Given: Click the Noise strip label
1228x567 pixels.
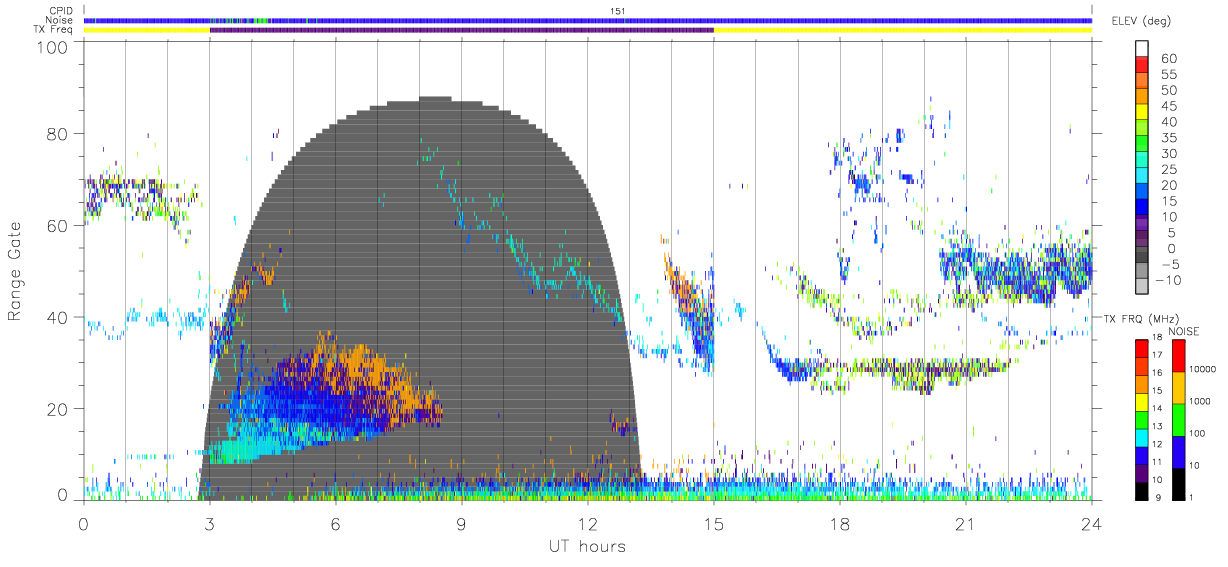Looking at the screenshot, I should [x=60, y=20].
